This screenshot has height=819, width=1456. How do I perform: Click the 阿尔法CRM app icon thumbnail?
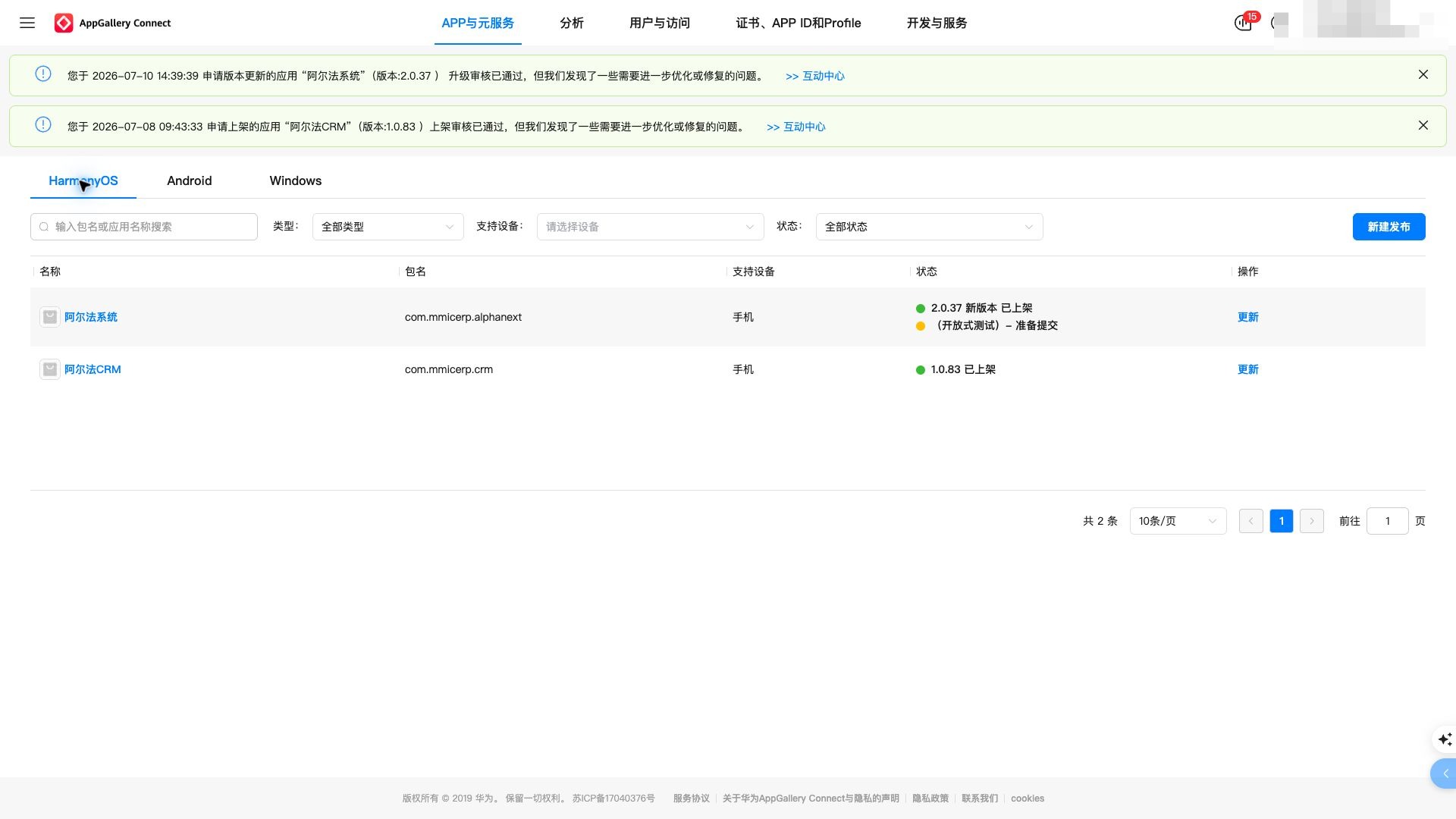click(50, 369)
